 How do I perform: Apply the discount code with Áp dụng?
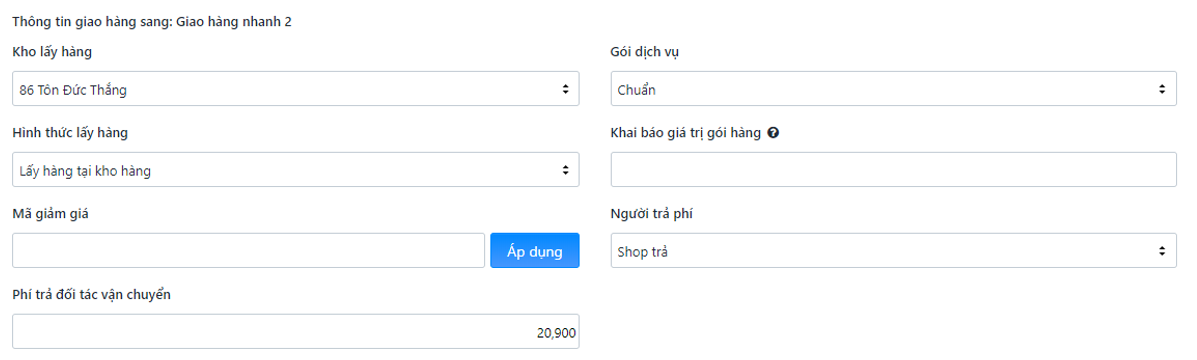[534, 251]
